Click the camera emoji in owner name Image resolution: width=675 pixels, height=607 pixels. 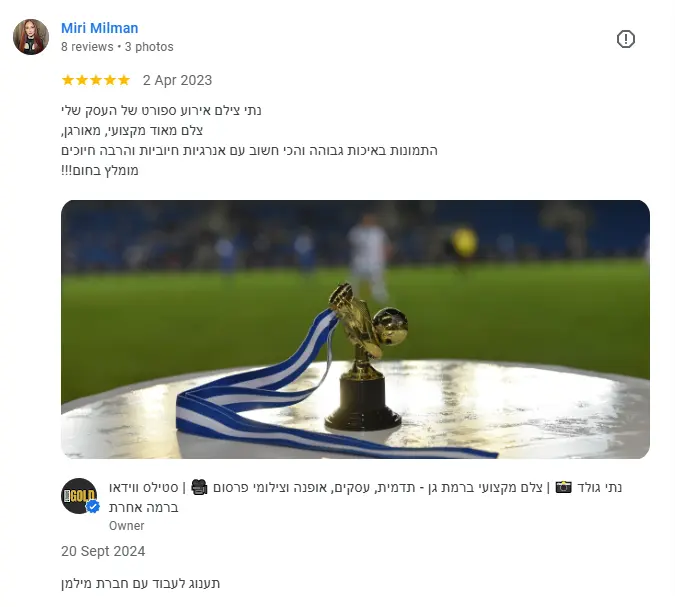(563, 487)
